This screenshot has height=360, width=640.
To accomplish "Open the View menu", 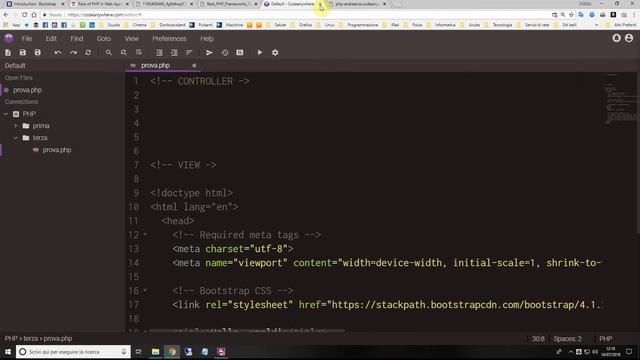I will click(x=131, y=39).
